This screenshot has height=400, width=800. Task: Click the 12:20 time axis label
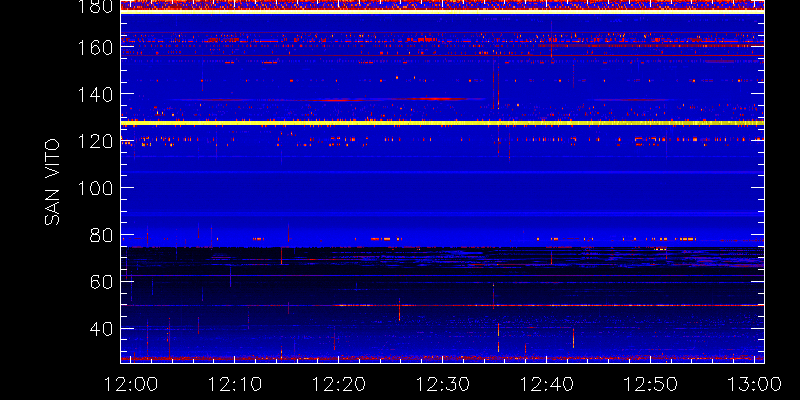click(x=340, y=383)
